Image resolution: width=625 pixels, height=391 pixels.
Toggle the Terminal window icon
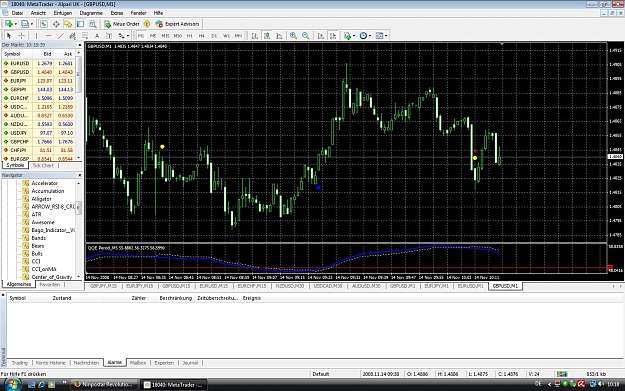(x=80, y=24)
